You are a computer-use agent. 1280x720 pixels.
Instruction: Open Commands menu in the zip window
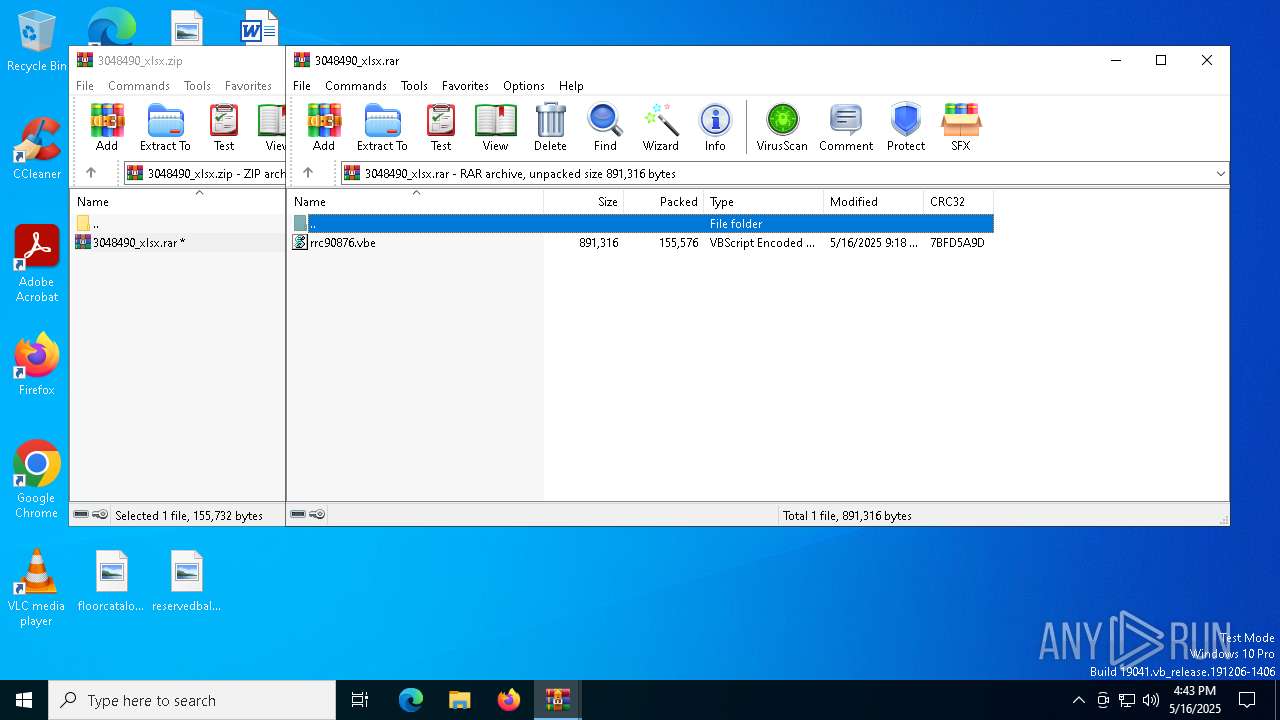(139, 86)
